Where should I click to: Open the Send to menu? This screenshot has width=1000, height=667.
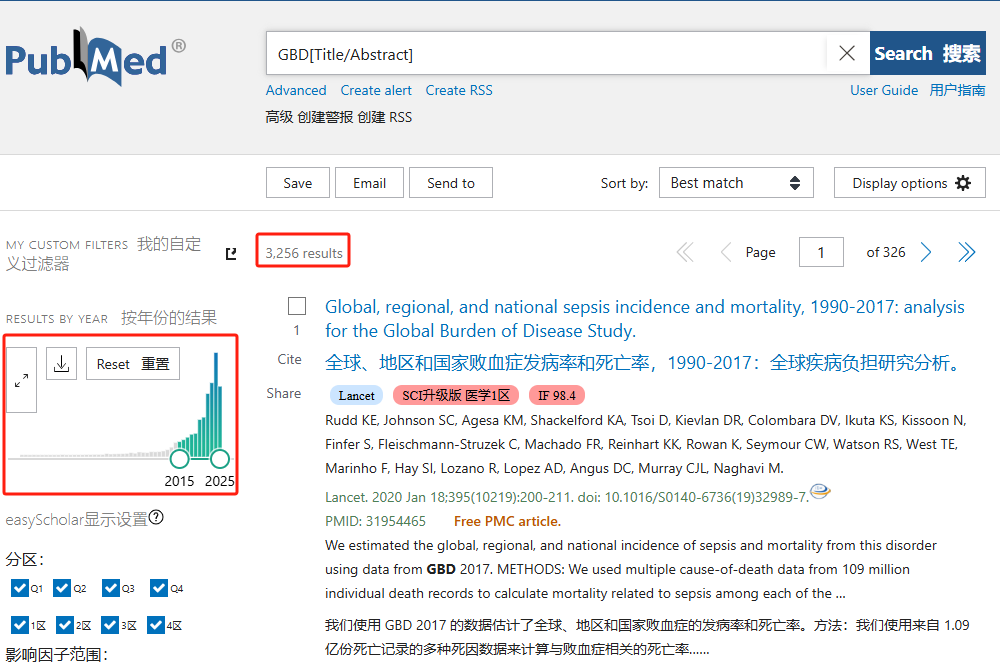[x=451, y=183]
